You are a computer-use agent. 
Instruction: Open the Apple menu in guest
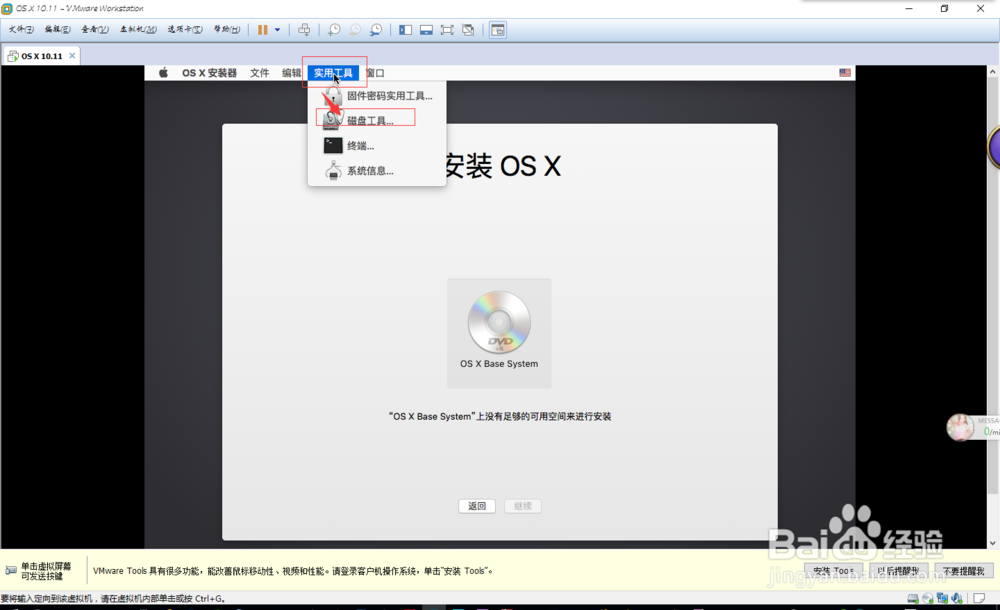click(163, 73)
